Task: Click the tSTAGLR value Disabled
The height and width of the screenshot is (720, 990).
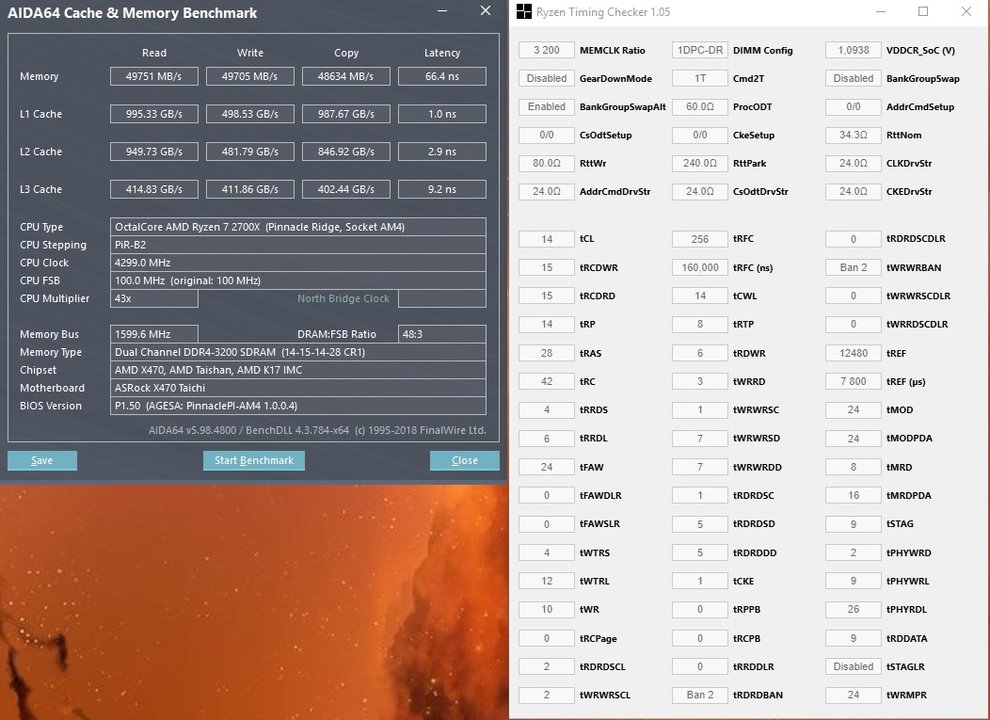Action: click(x=853, y=666)
